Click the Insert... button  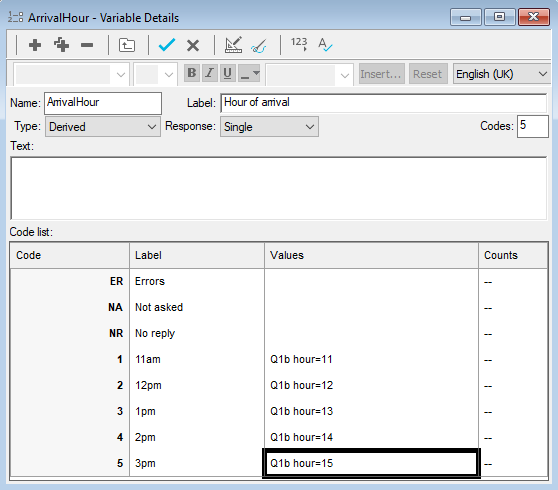tap(381, 74)
